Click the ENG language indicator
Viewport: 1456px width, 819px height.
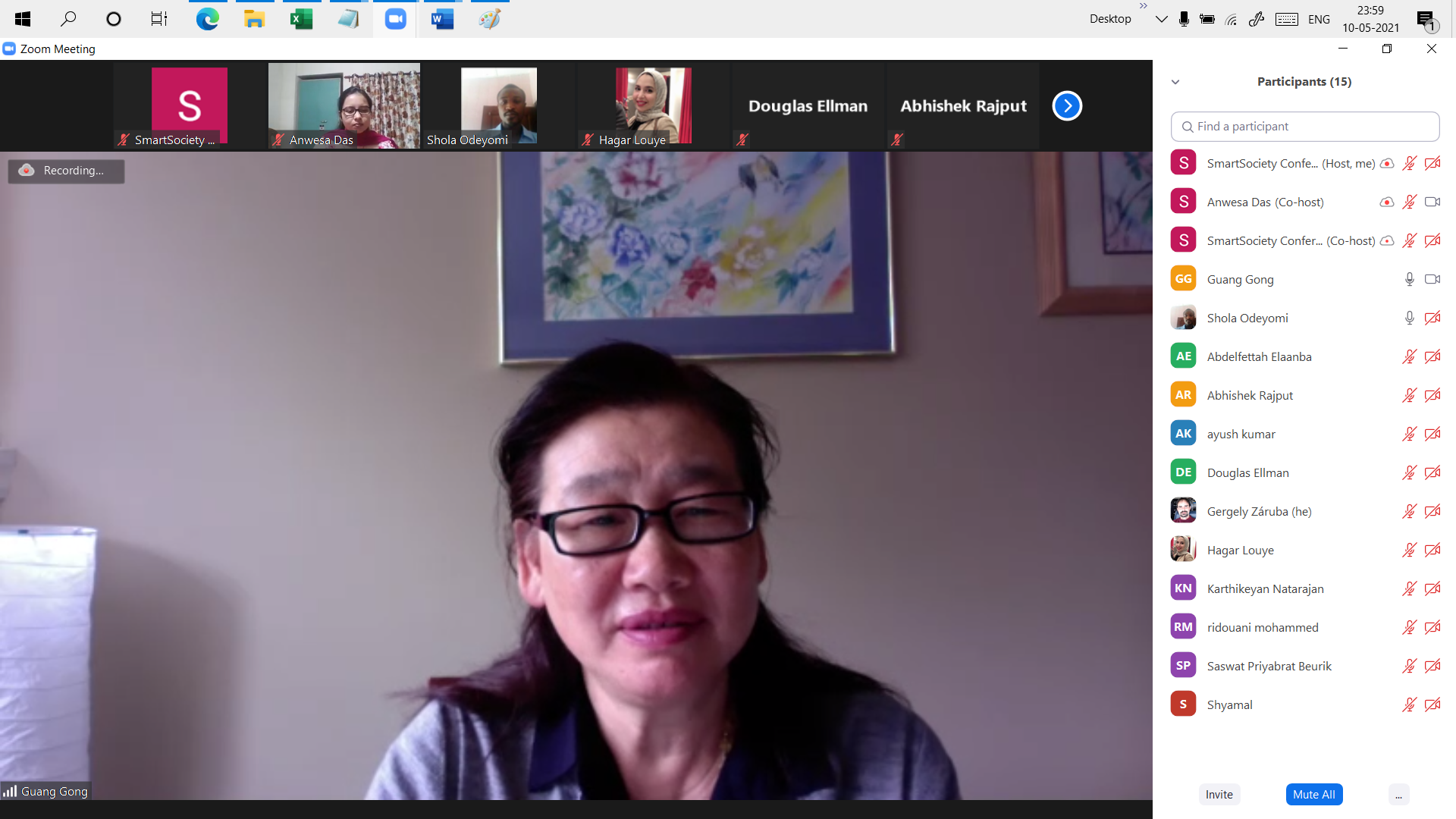click(1319, 19)
